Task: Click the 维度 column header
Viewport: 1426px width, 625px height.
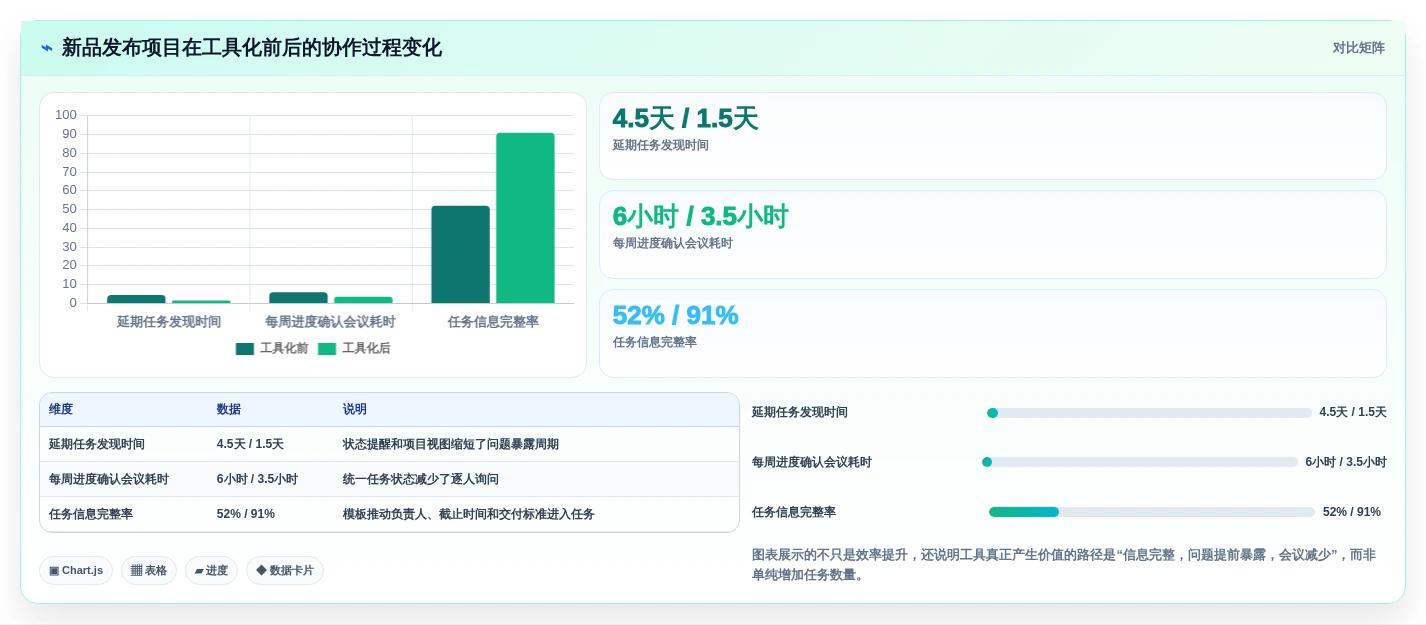Action: (61, 409)
